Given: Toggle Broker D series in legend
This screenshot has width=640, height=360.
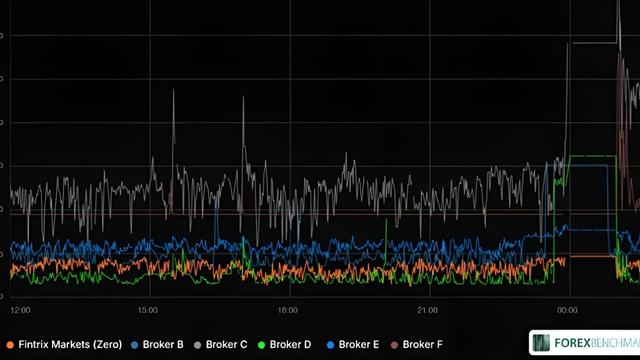Looking at the screenshot, I should click(x=284, y=344).
